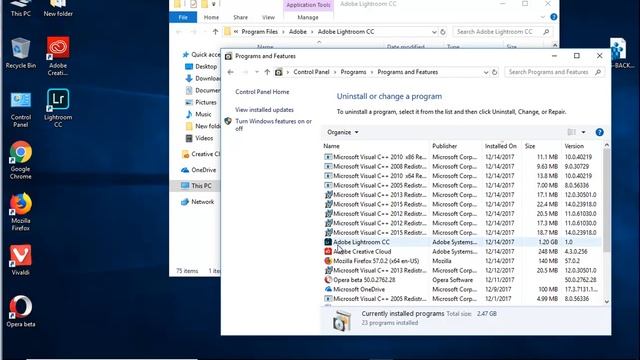The image size is (640, 360).
Task: Click View installed updates link
Action: click(264, 110)
